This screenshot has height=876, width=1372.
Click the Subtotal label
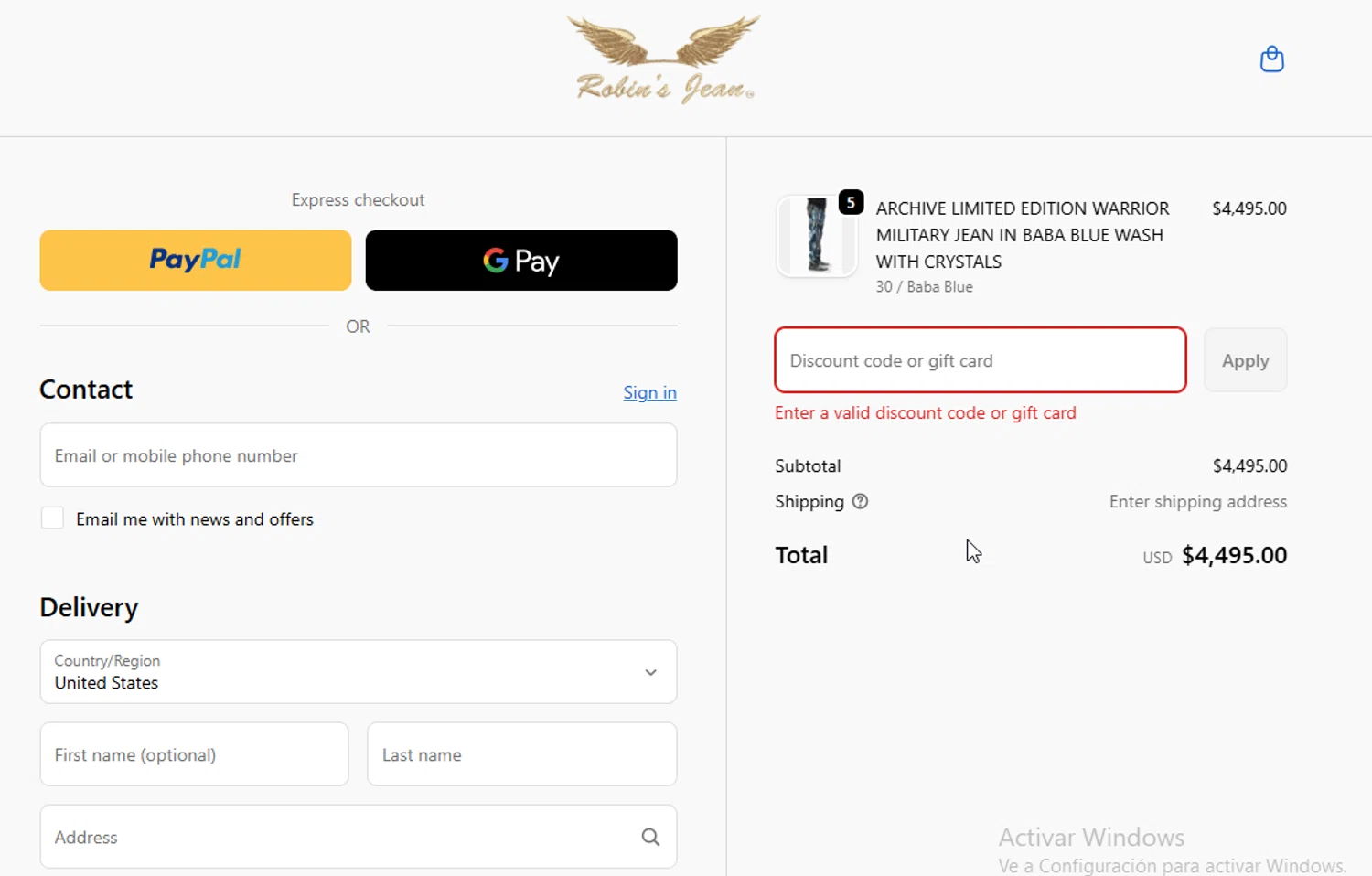pyautogui.click(x=808, y=466)
